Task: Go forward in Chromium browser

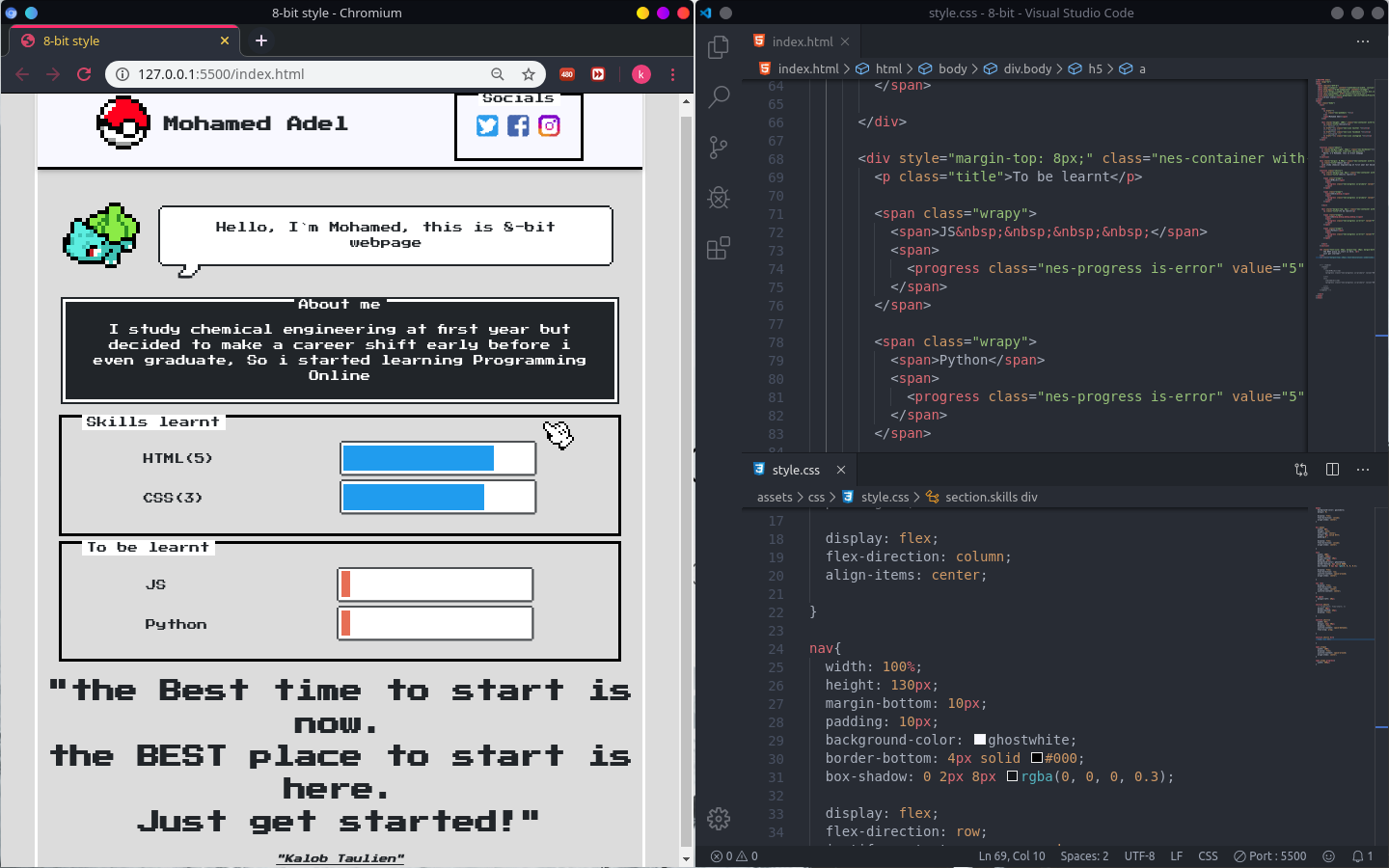Action: pyautogui.click(x=53, y=74)
